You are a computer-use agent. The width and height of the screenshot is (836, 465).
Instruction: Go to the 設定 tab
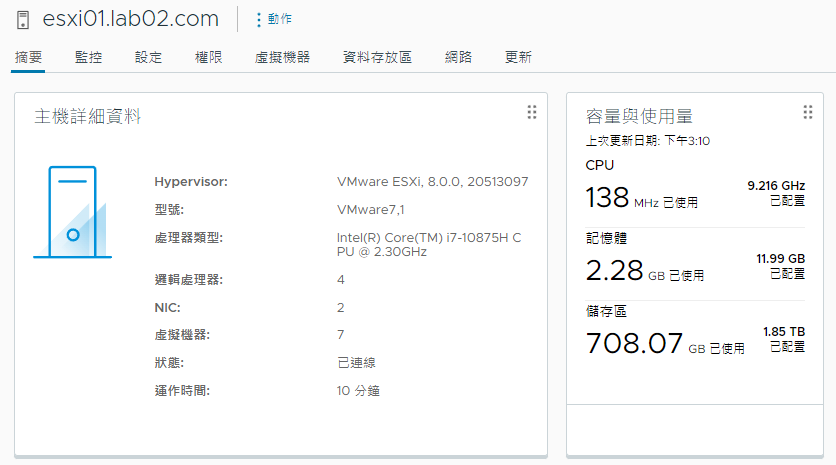148,57
